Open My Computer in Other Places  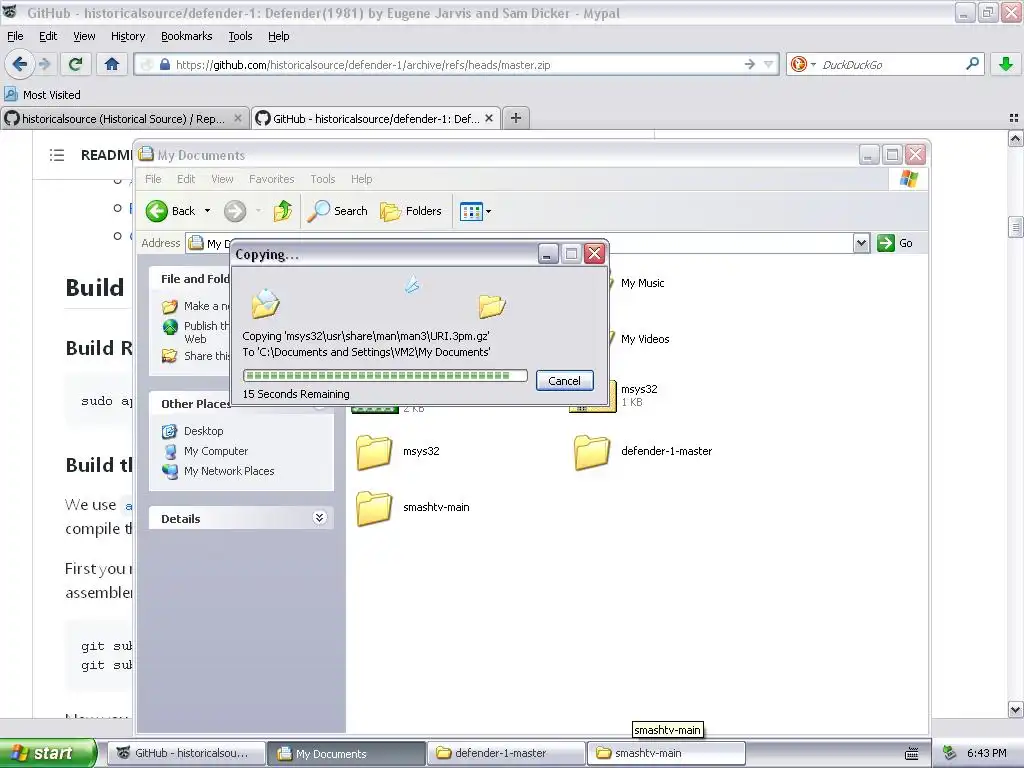pos(216,451)
